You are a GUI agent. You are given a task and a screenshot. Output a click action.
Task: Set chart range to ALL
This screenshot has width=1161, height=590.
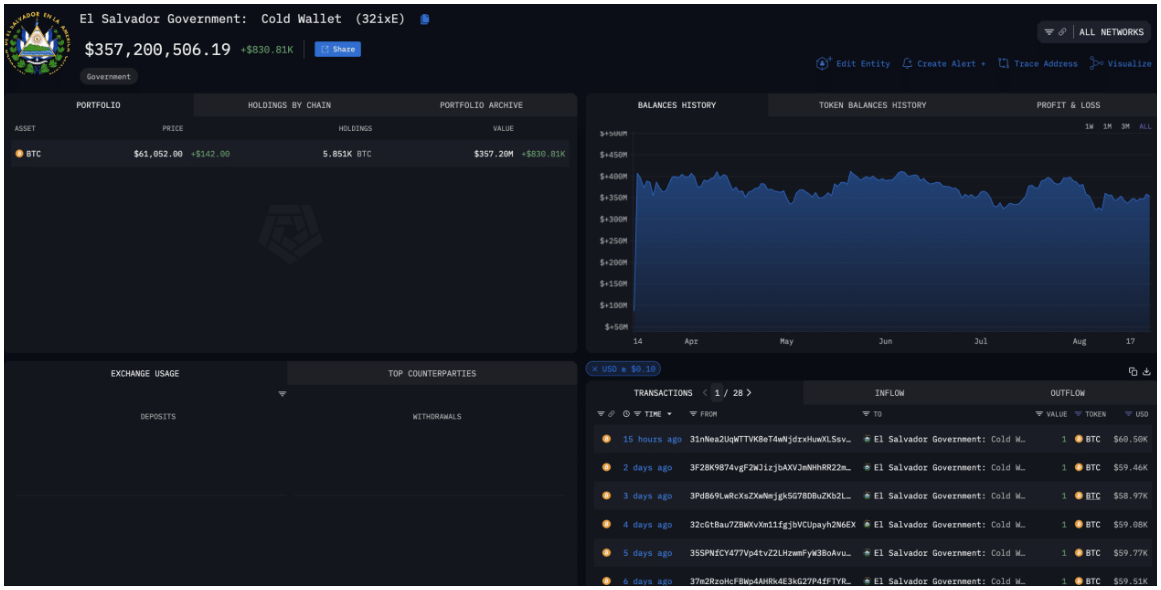(1145, 127)
